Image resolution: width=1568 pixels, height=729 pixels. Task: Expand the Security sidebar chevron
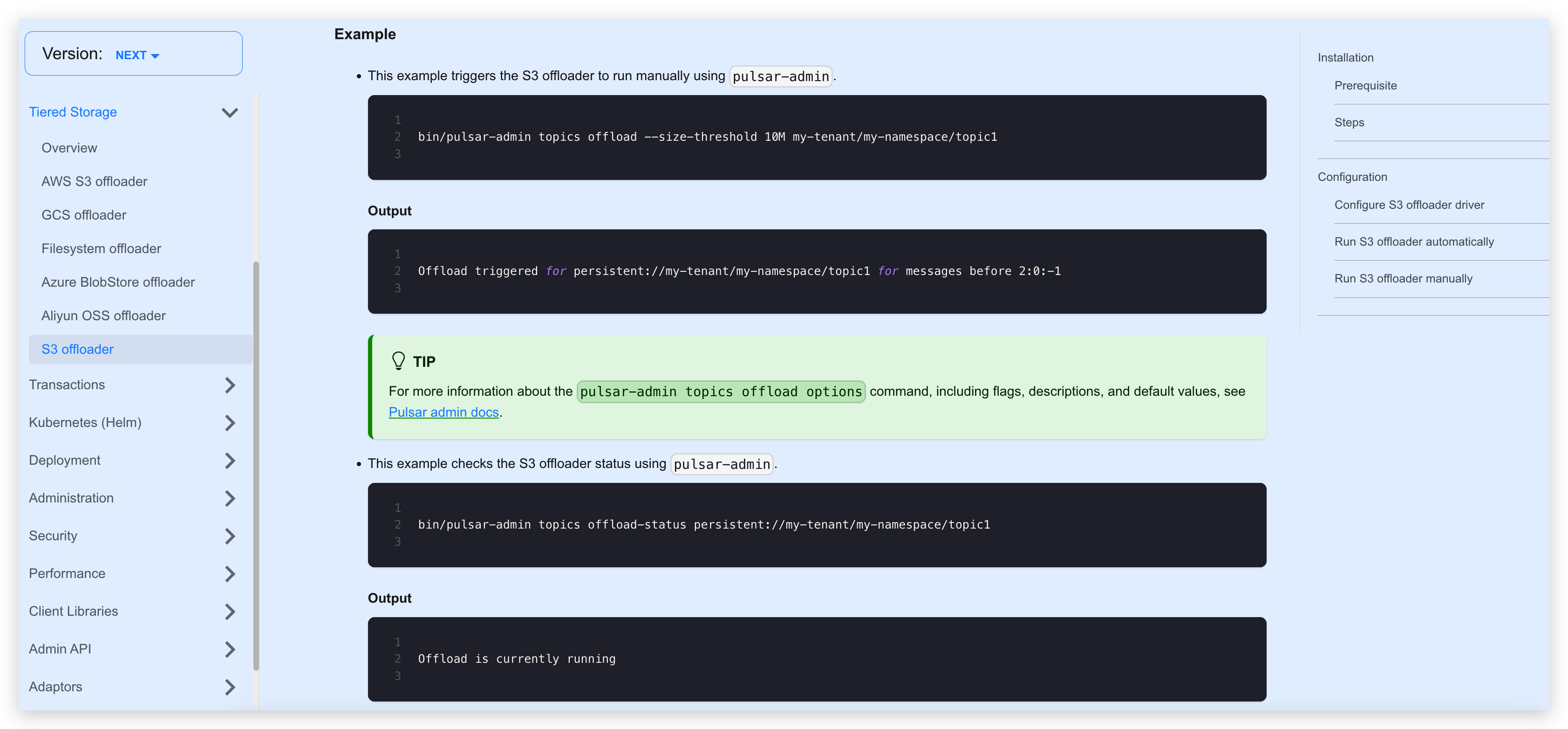[x=230, y=536]
